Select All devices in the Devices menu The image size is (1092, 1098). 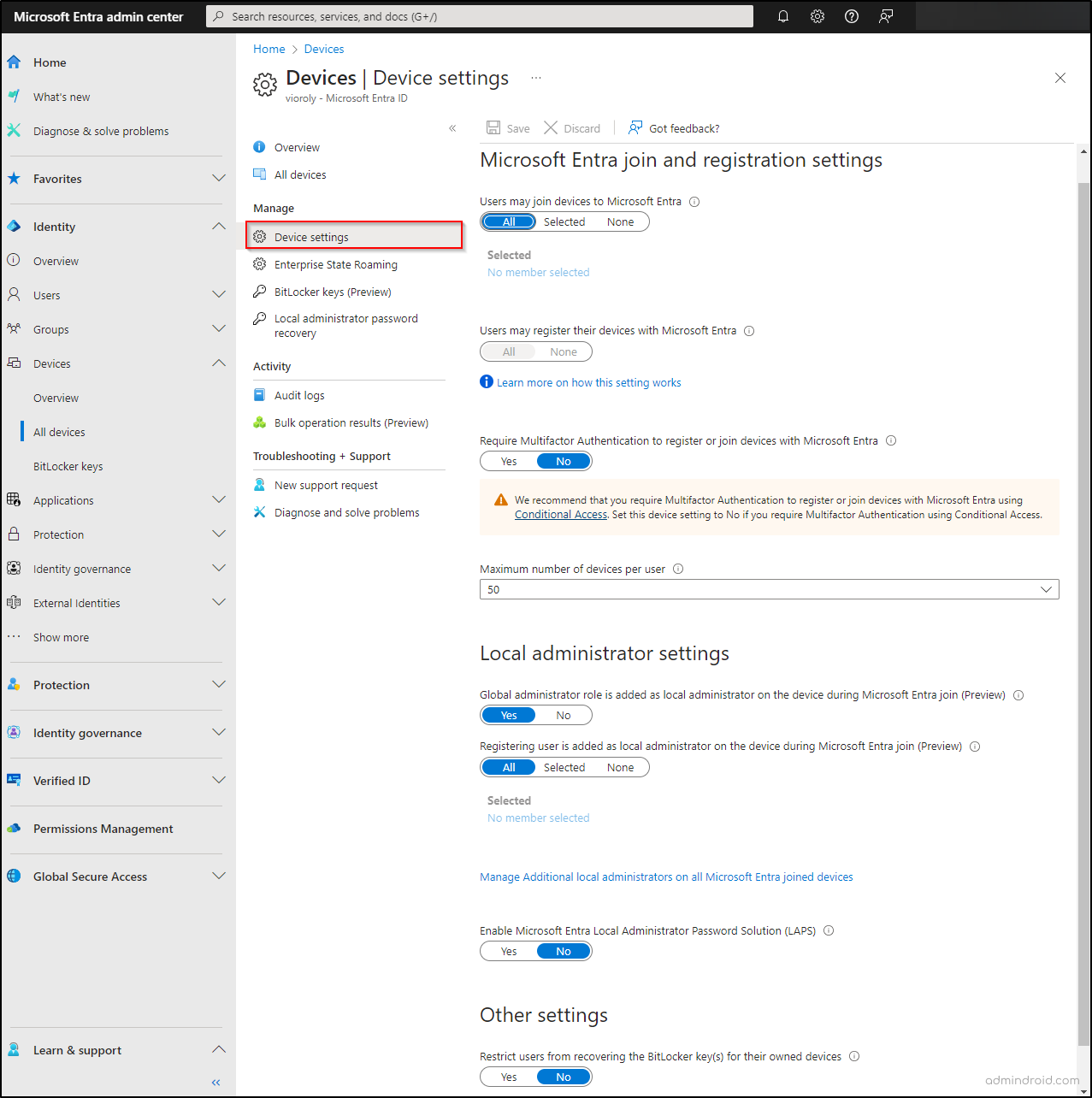(x=59, y=431)
